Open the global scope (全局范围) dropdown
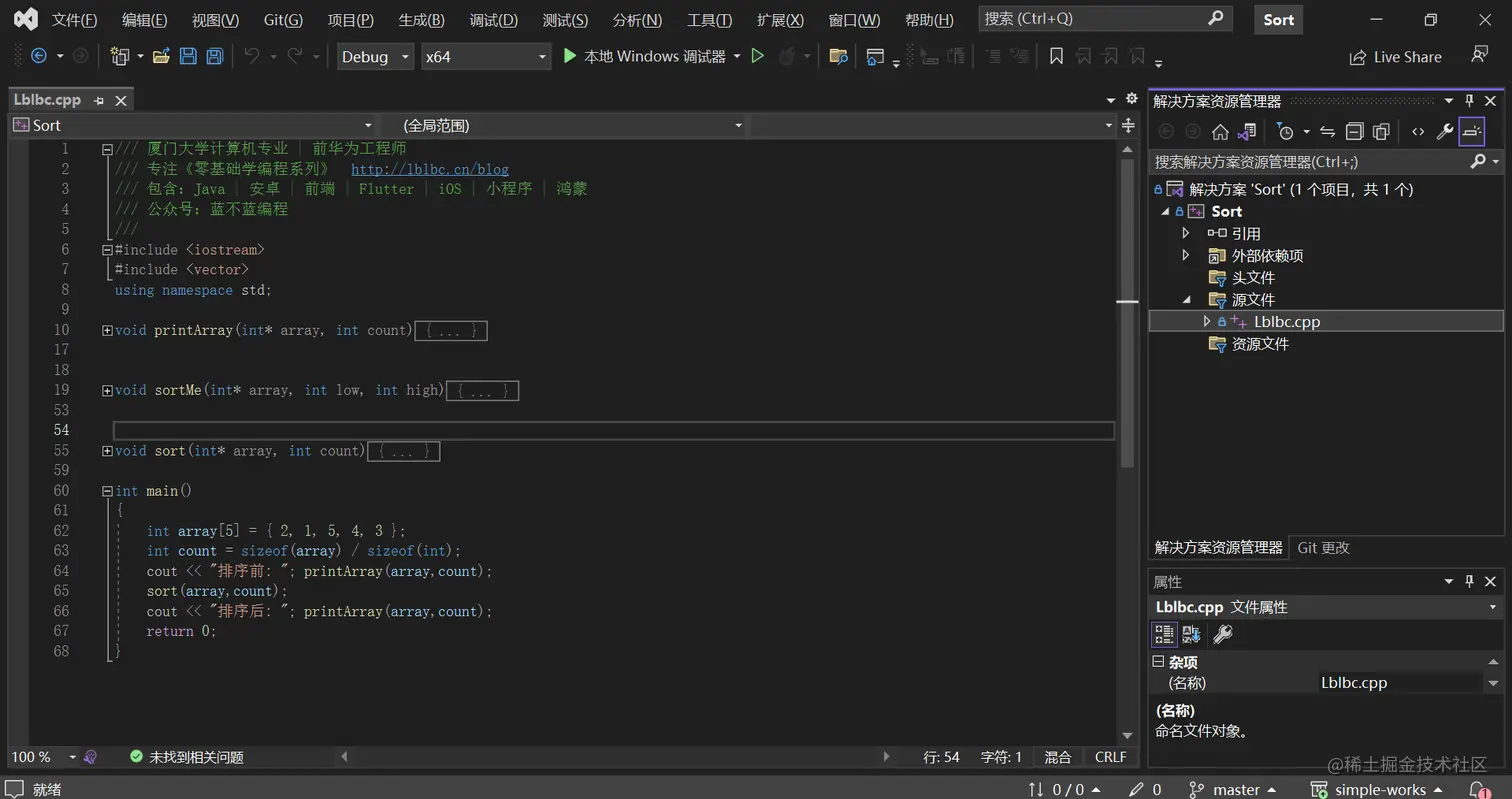The height and width of the screenshot is (799, 1512). pyautogui.click(x=562, y=125)
